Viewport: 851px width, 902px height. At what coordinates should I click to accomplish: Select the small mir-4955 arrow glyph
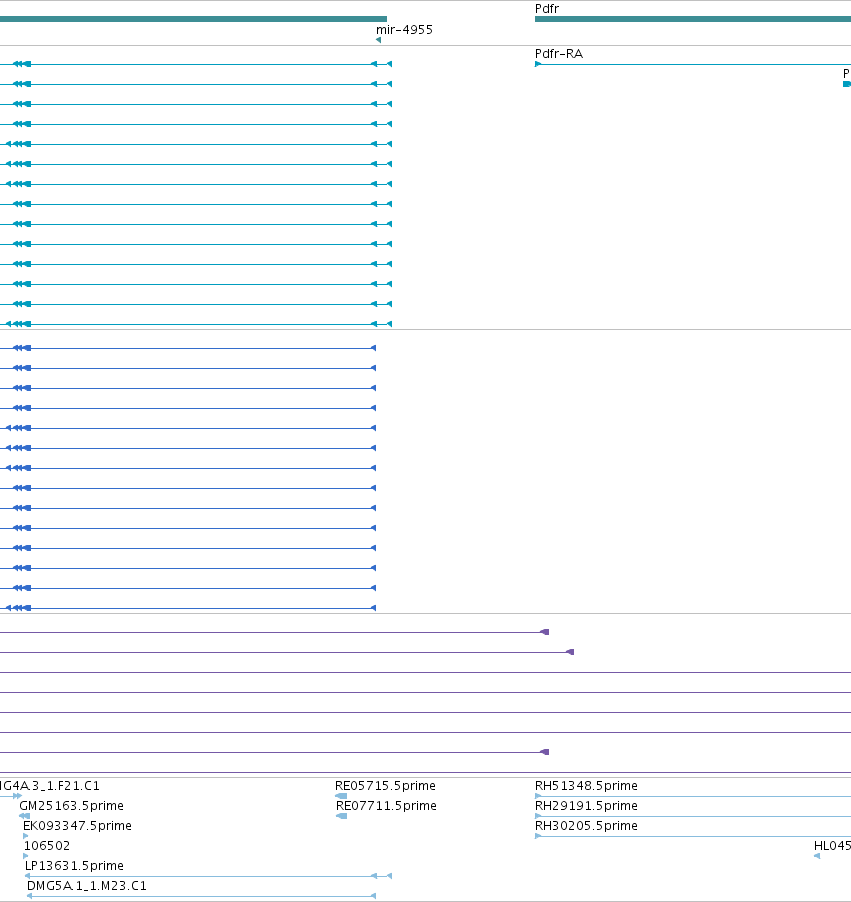pyautogui.click(x=378, y=40)
